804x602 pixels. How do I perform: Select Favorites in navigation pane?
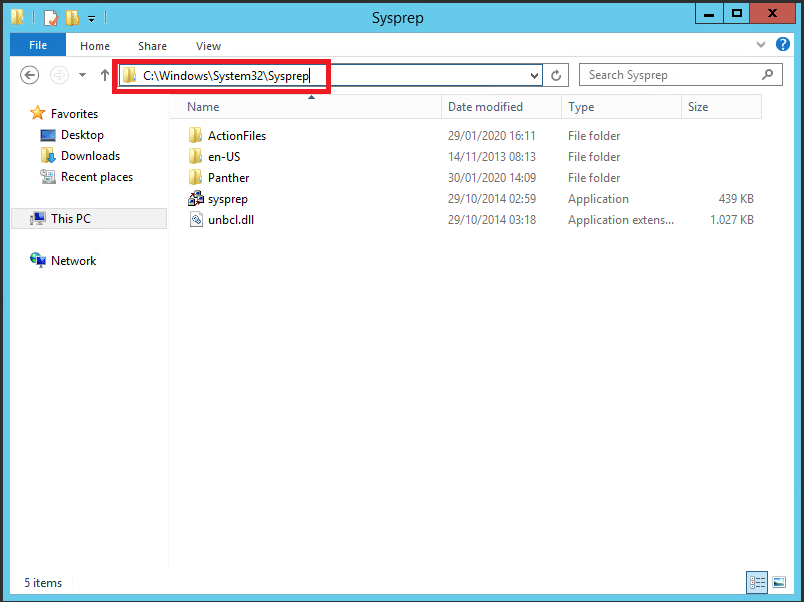pos(74,114)
